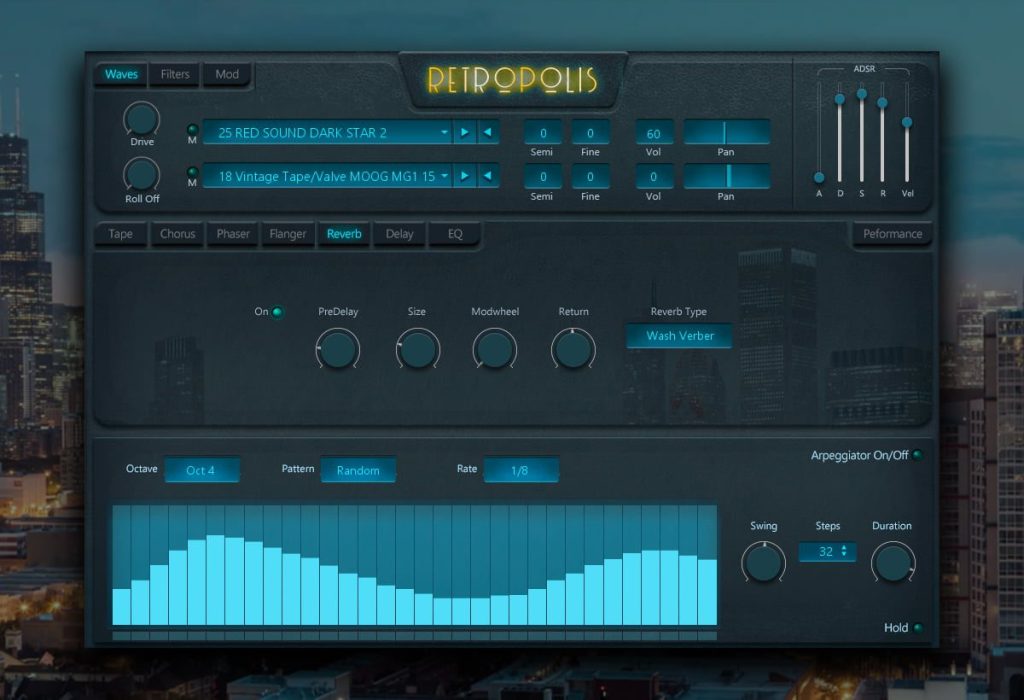Open the Wash Verber reverb type menu
The image size is (1024, 700).
point(679,336)
